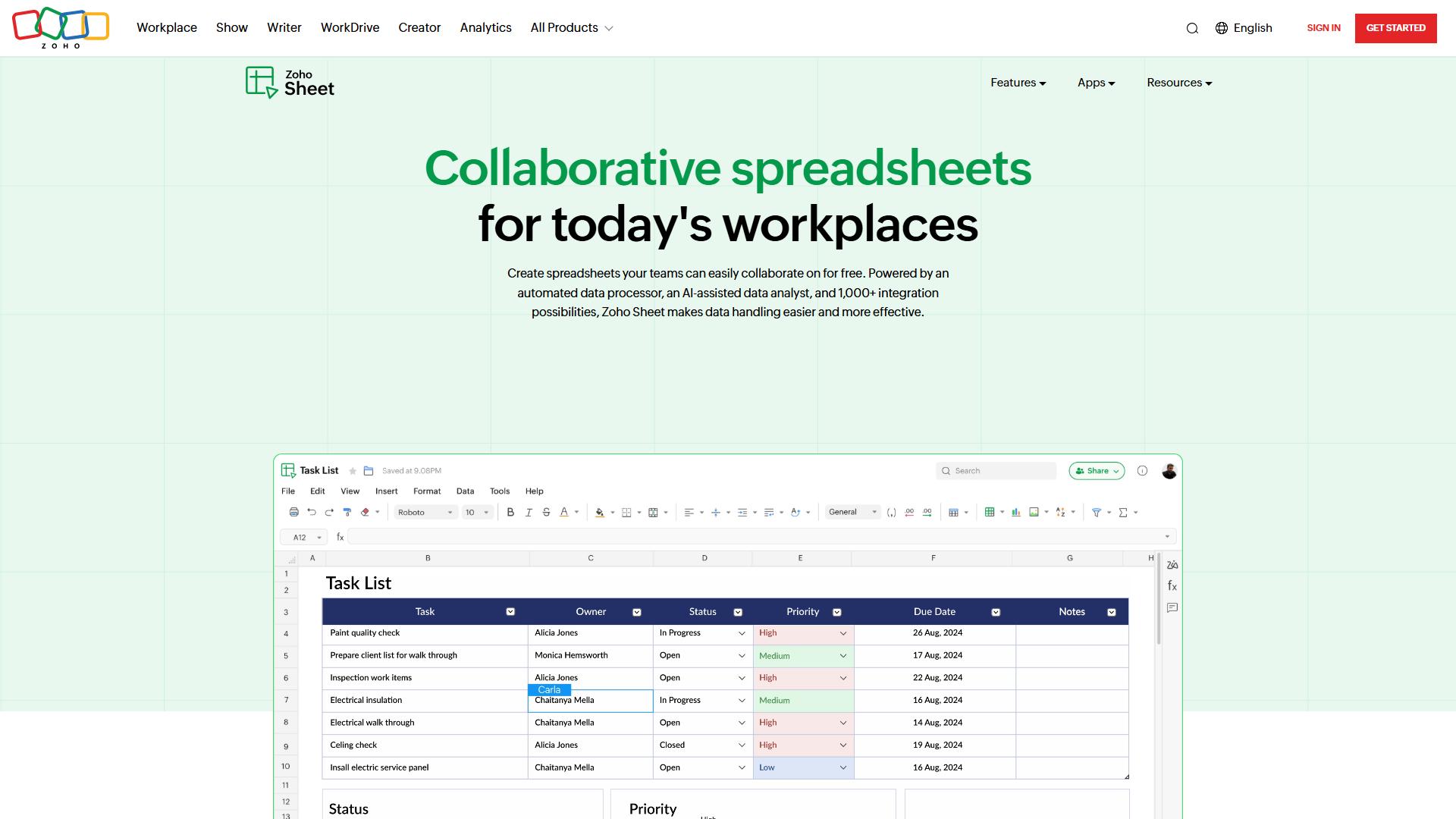Click the vertical align icon
This screenshot has height=819, width=1456.
click(x=715, y=513)
